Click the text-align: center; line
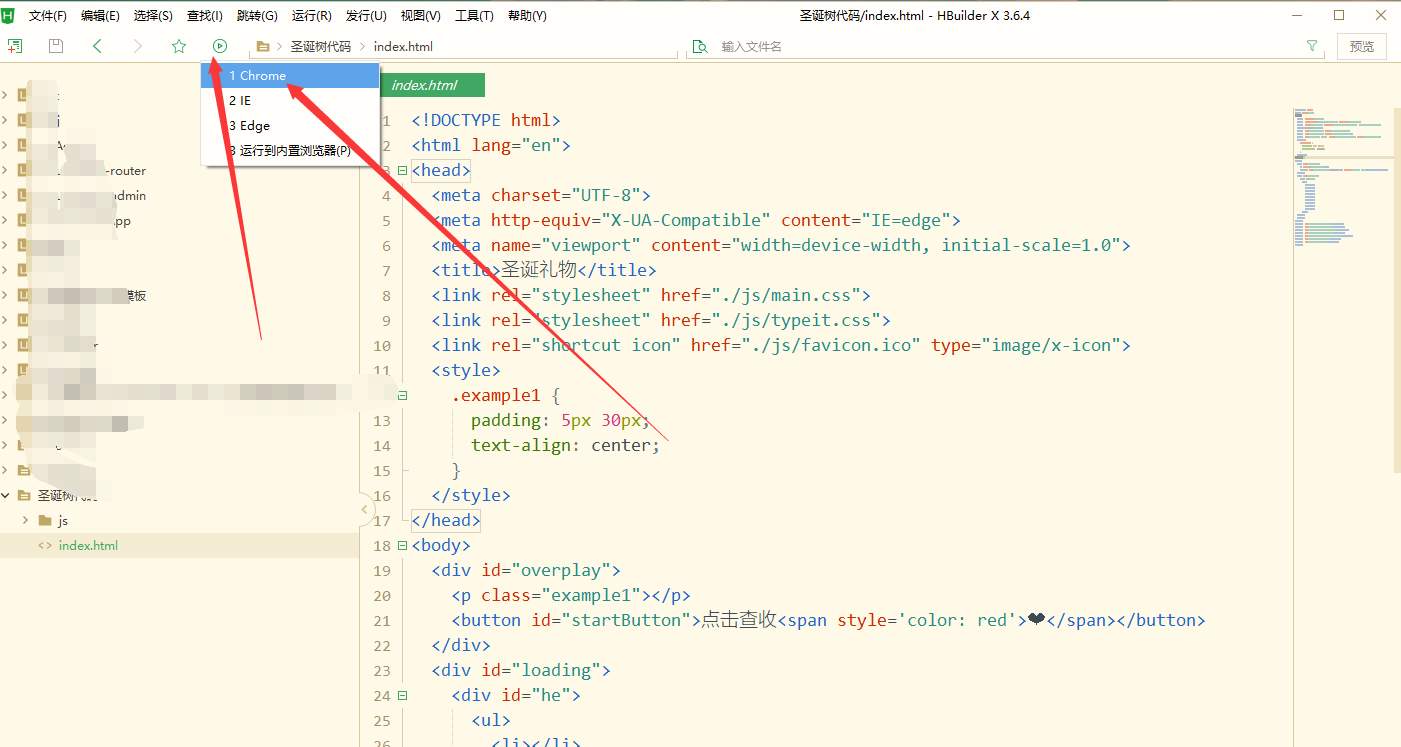Screen dimensions: 1401x747 click(566, 445)
